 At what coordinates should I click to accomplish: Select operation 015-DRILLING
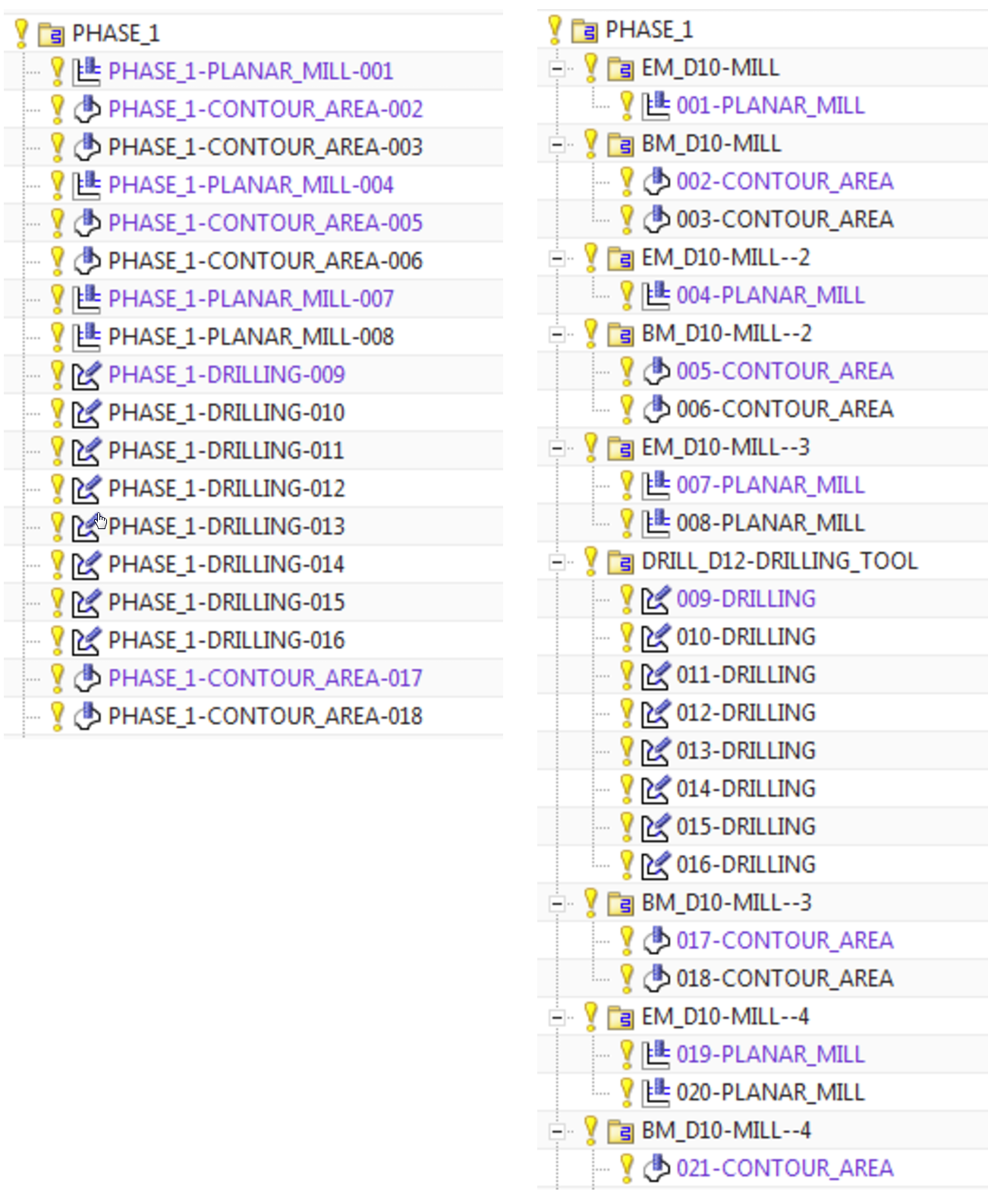(746, 827)
